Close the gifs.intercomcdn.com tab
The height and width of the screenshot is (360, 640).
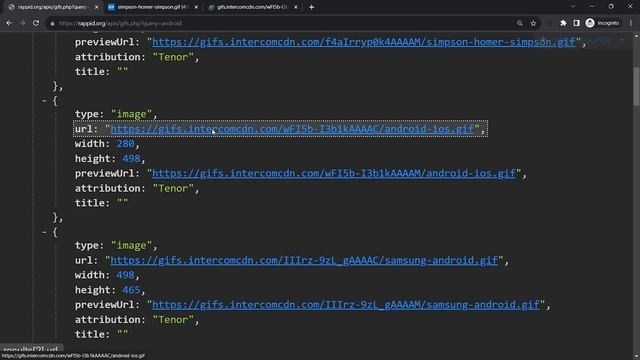coord(296,7)
